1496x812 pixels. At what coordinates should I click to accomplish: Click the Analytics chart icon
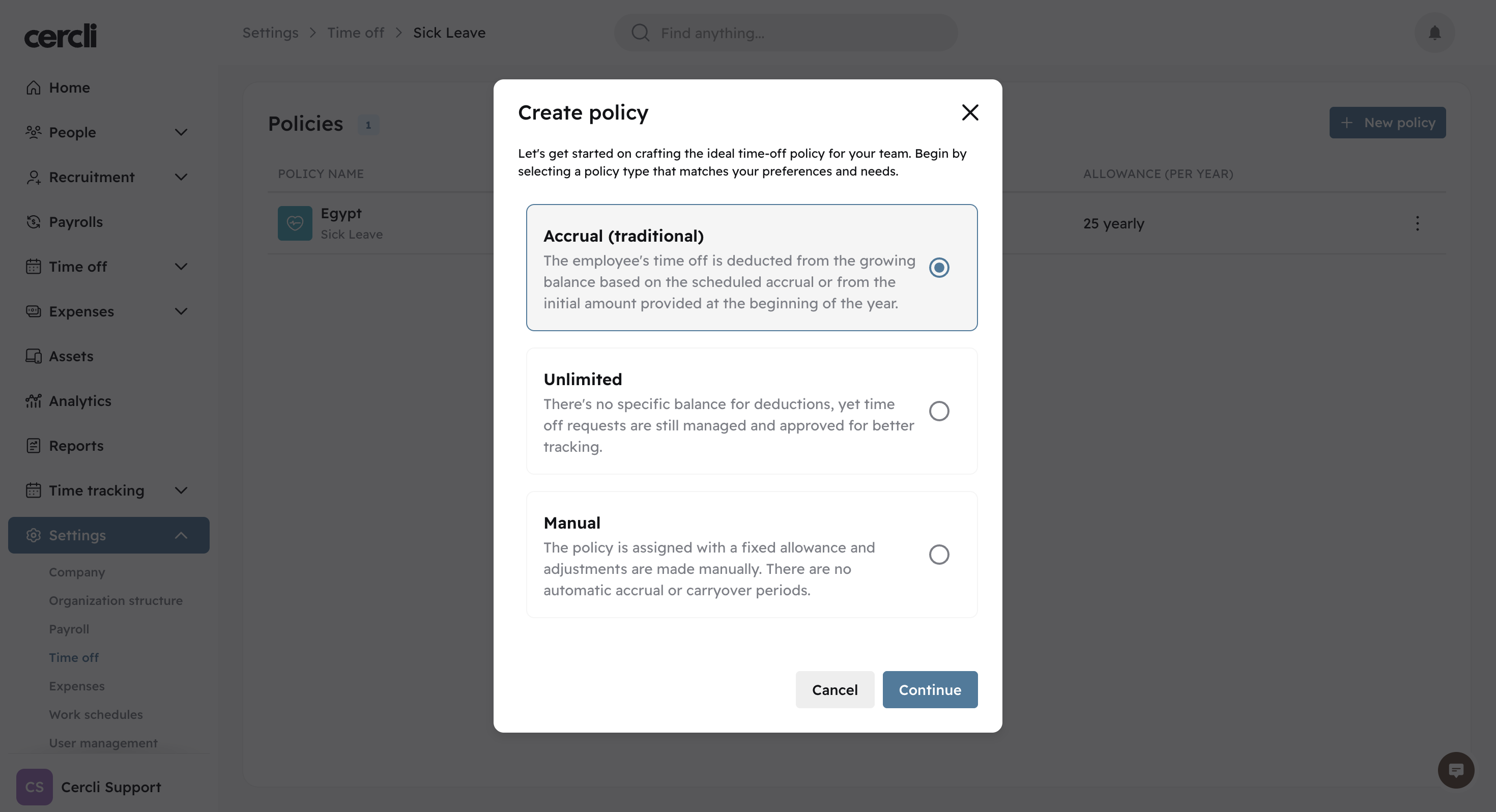pos(34,401)
